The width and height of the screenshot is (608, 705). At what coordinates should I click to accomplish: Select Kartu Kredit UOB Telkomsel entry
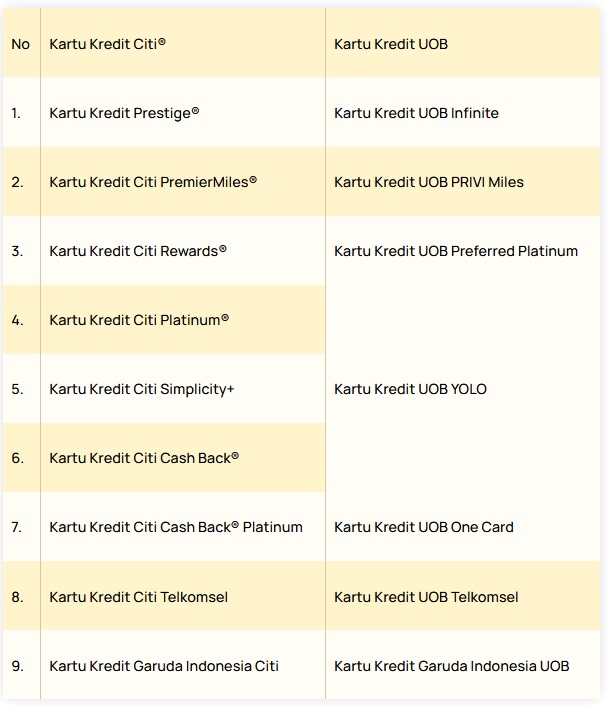point(426,597)
